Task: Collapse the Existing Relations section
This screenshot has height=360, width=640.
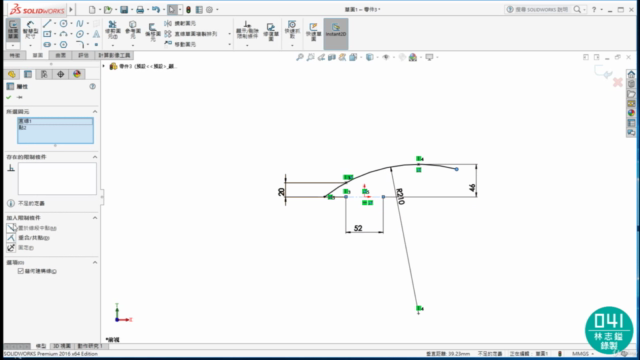Action: (x=95, y=157)
